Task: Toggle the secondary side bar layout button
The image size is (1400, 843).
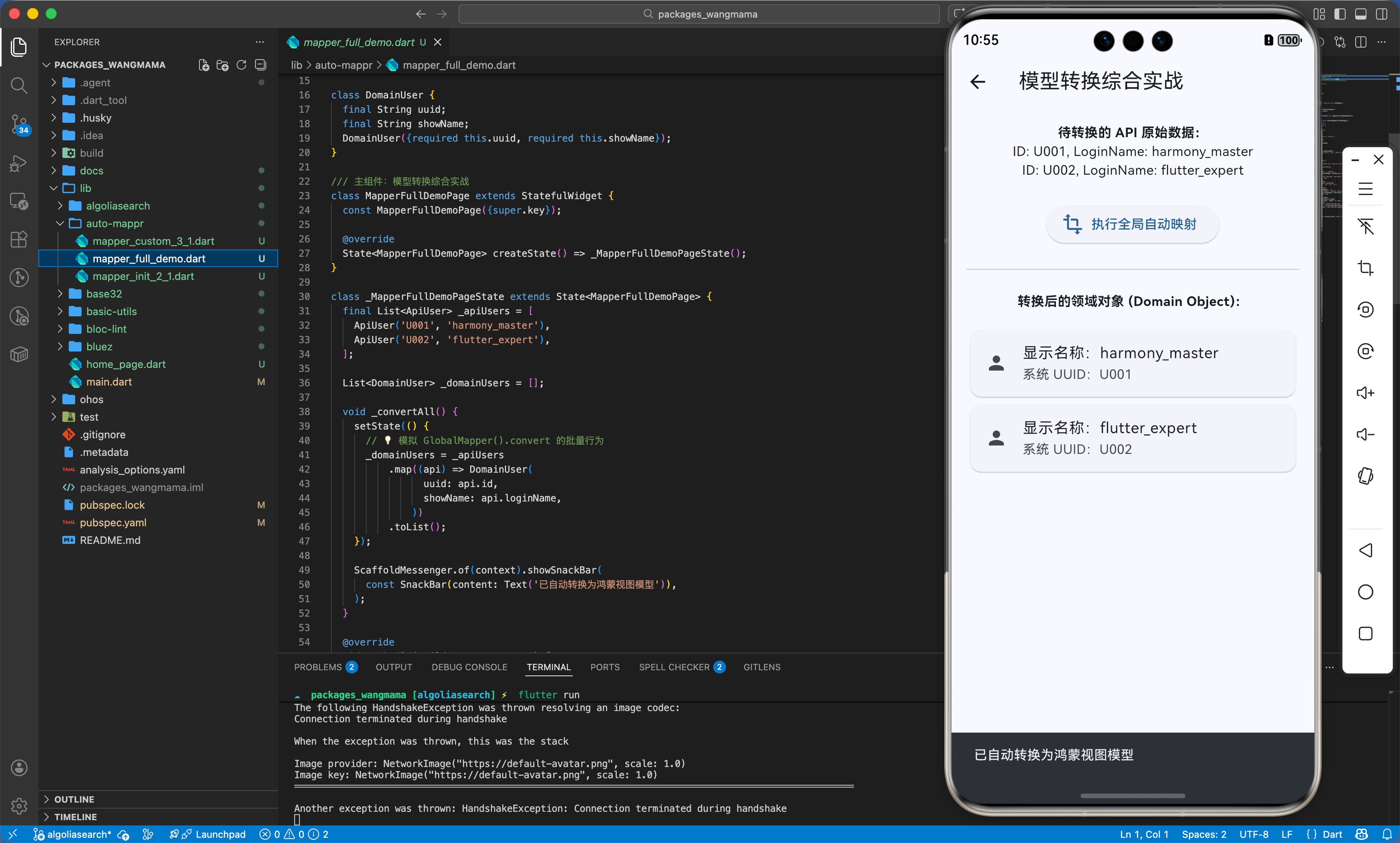Action: (1382, 14)
